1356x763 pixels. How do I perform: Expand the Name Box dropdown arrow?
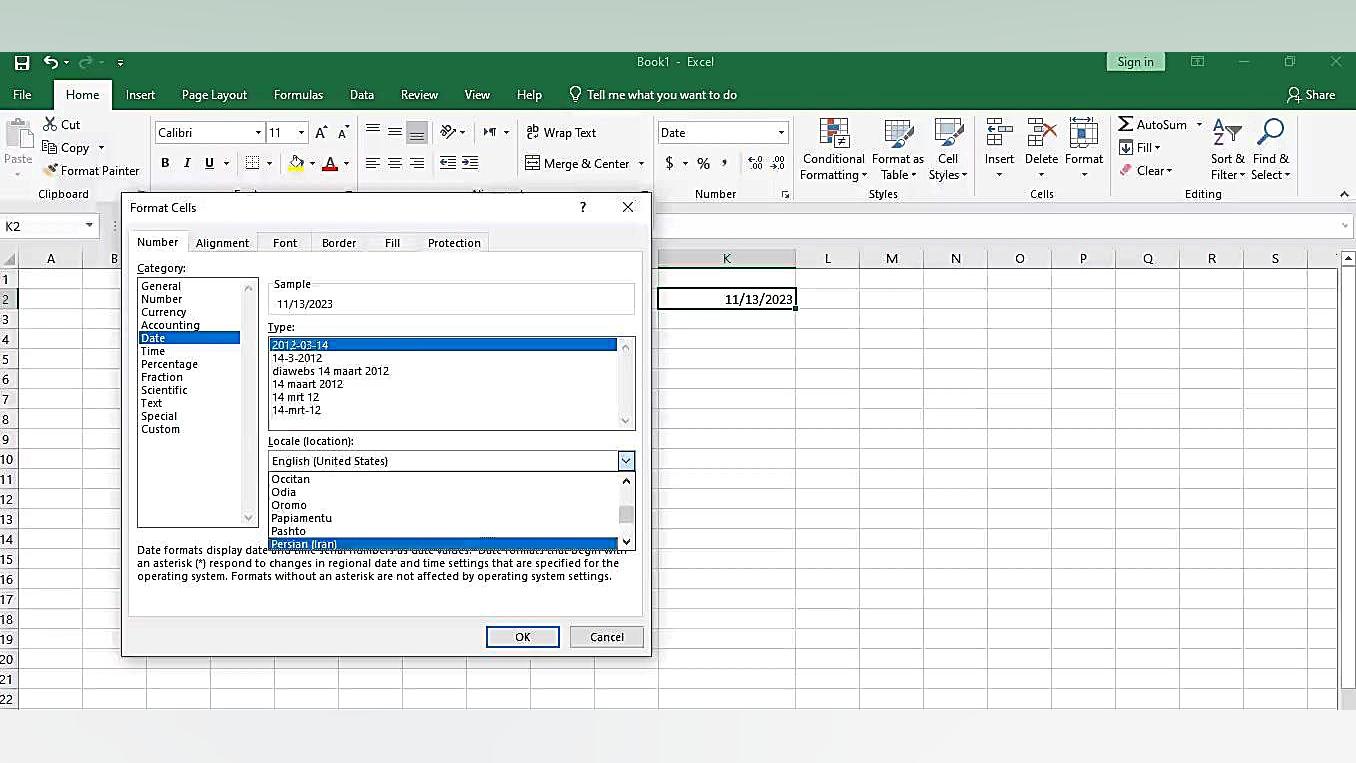pyautogui.click(x=89, y=226)
